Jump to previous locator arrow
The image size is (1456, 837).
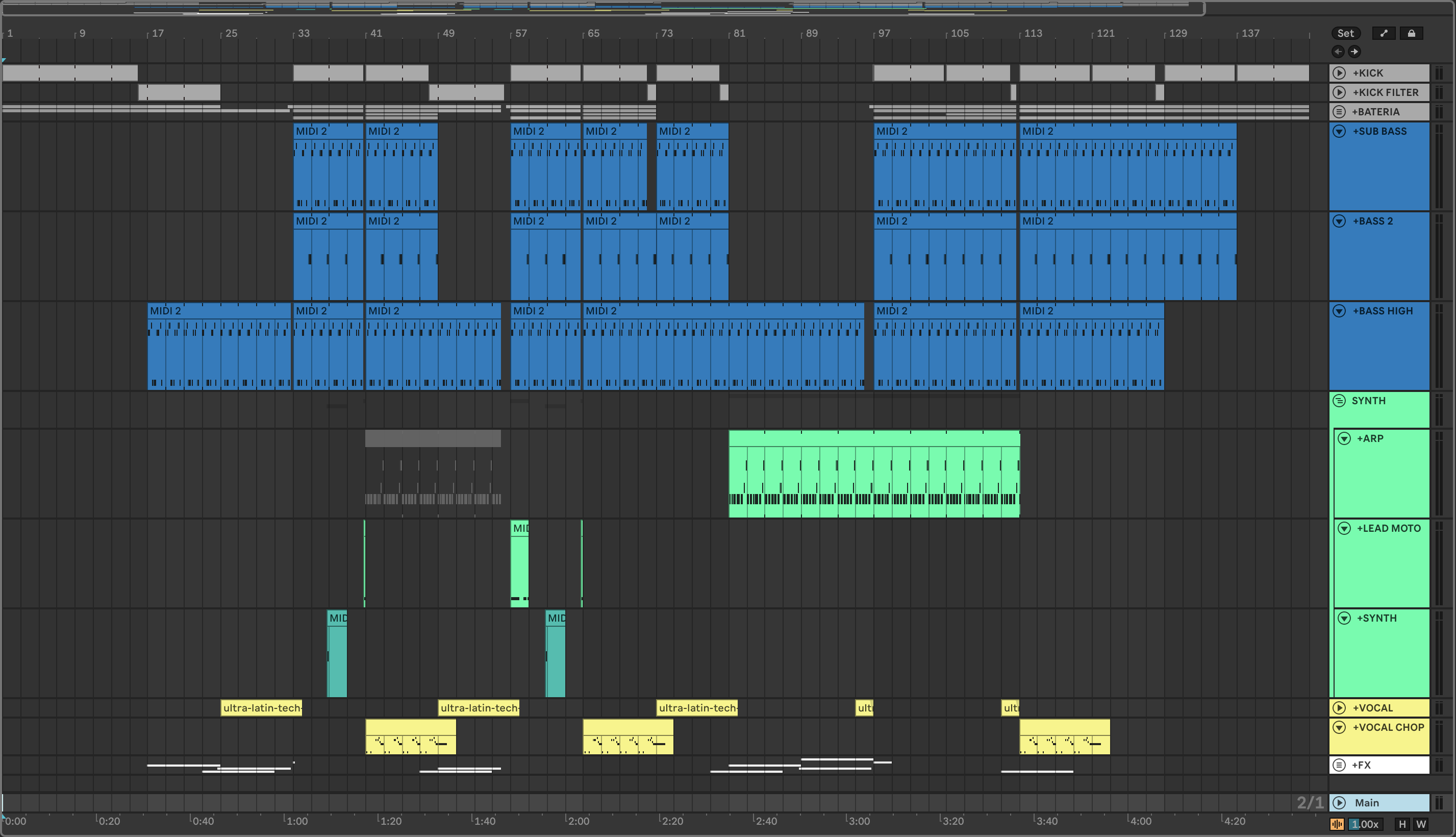(1338, 52)
